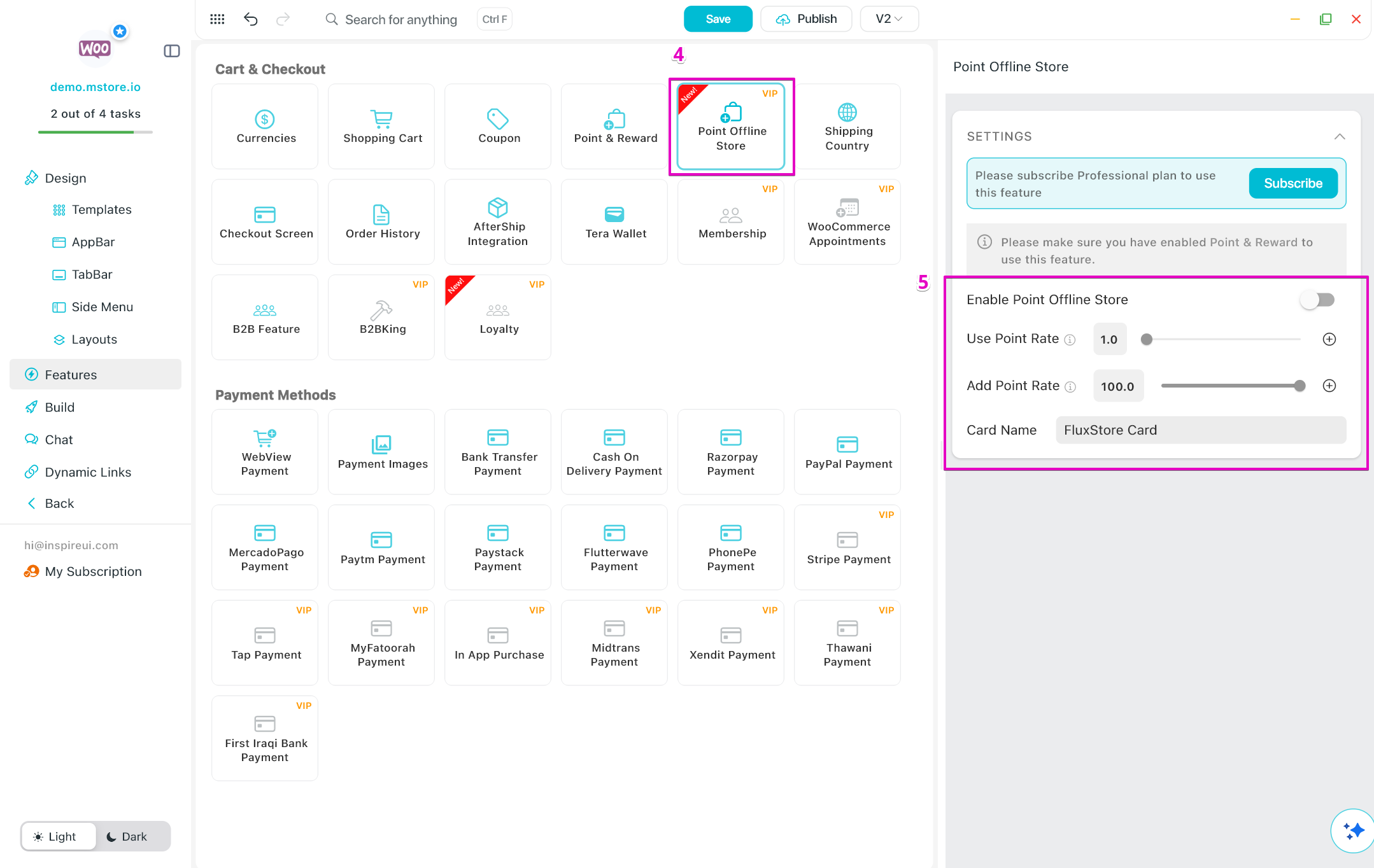This screenshot has height=868, width=1374.
Task: Open the Tera Wallet card
Action: (614, 221)
